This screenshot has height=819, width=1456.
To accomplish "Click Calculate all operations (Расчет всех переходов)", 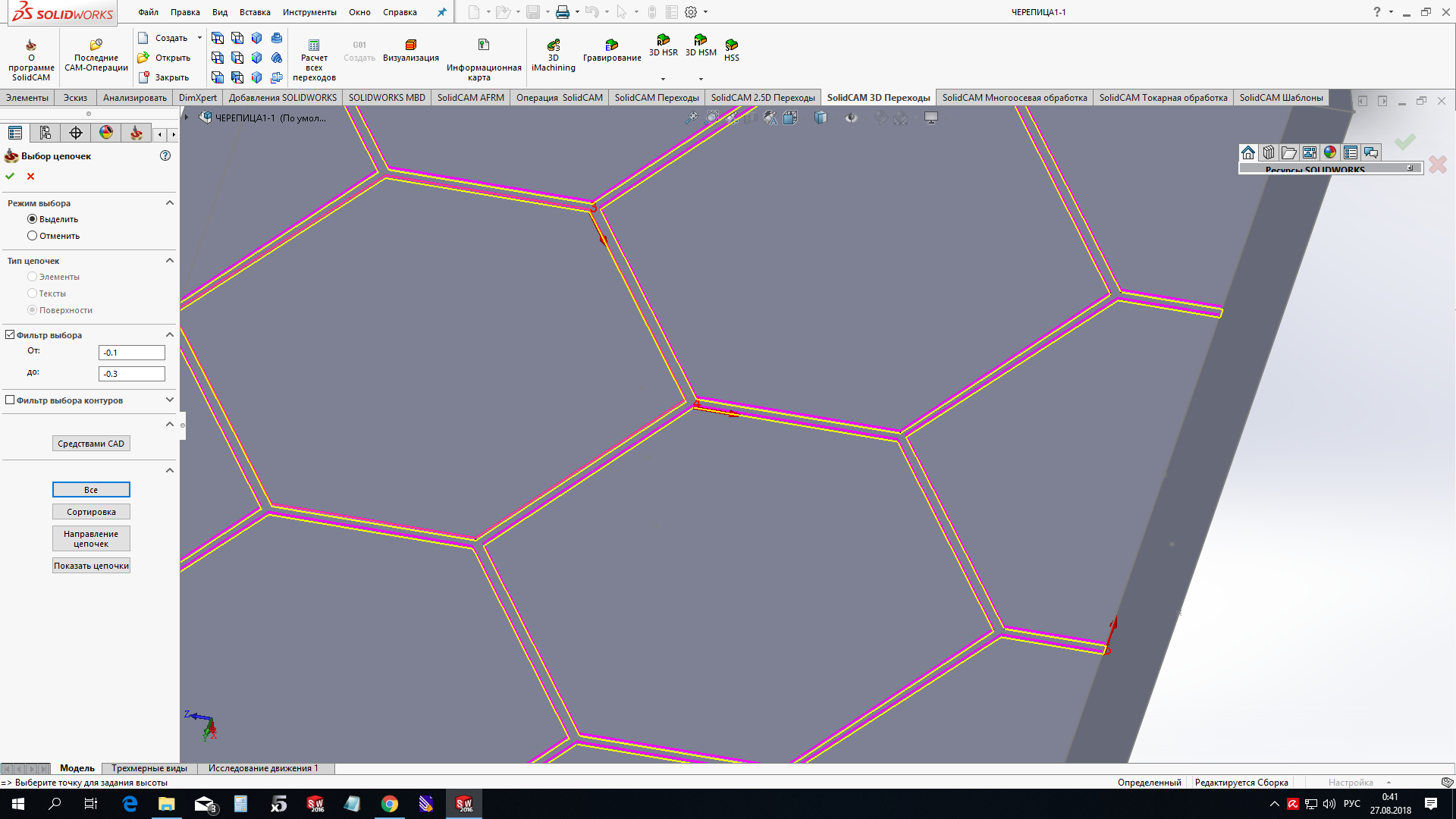I will pyautogui.click(x=314, y=46).
